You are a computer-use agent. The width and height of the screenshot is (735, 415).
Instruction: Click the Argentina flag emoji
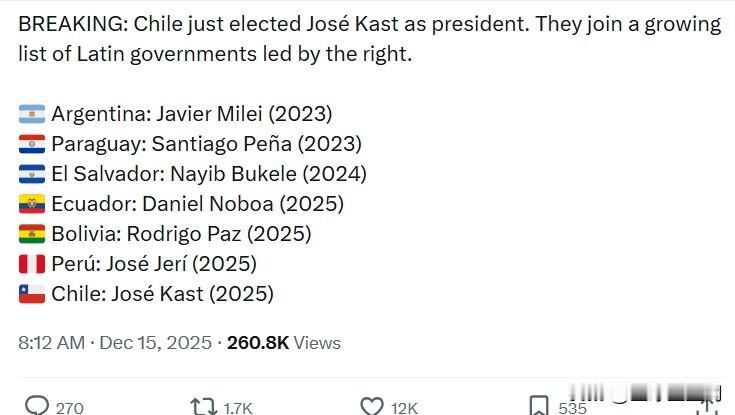coord(31,114)
